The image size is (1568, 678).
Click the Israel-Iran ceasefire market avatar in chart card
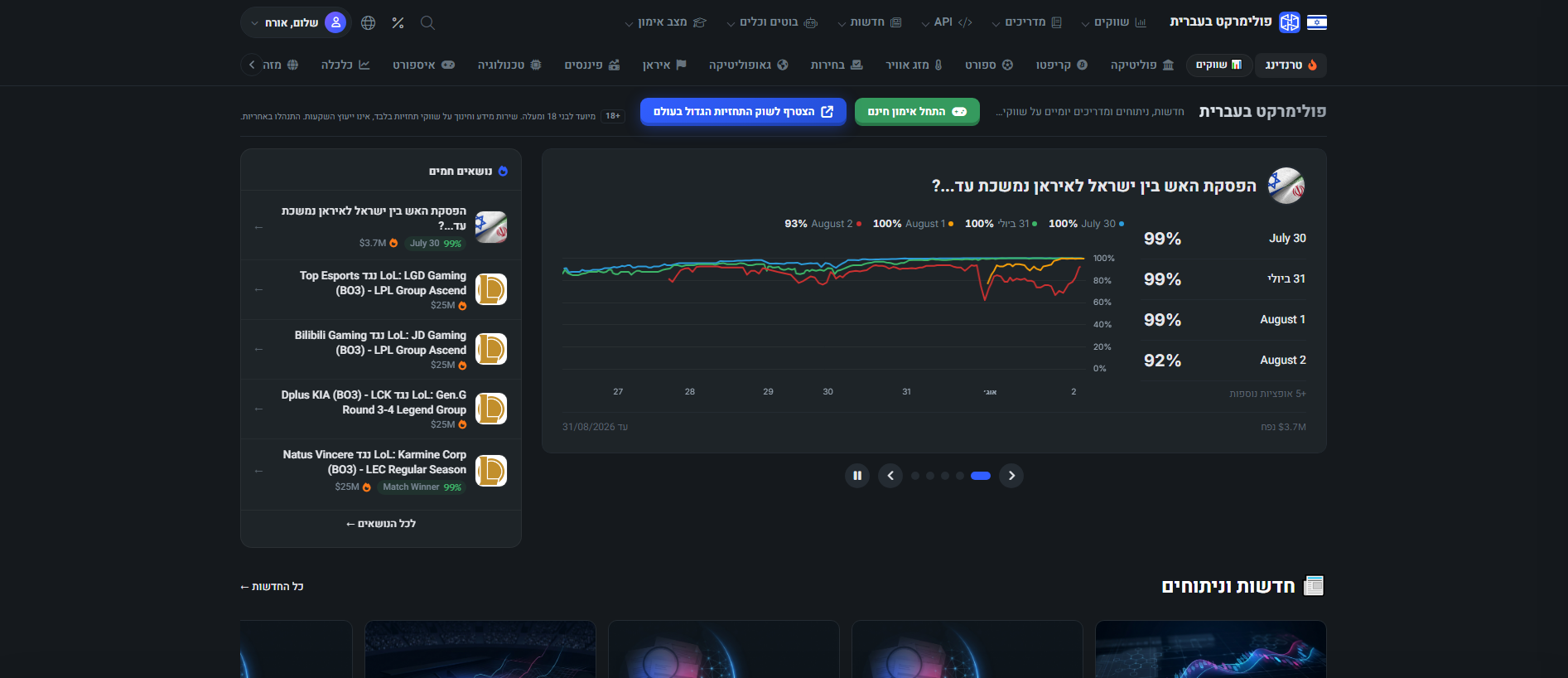pos(1286,186)
